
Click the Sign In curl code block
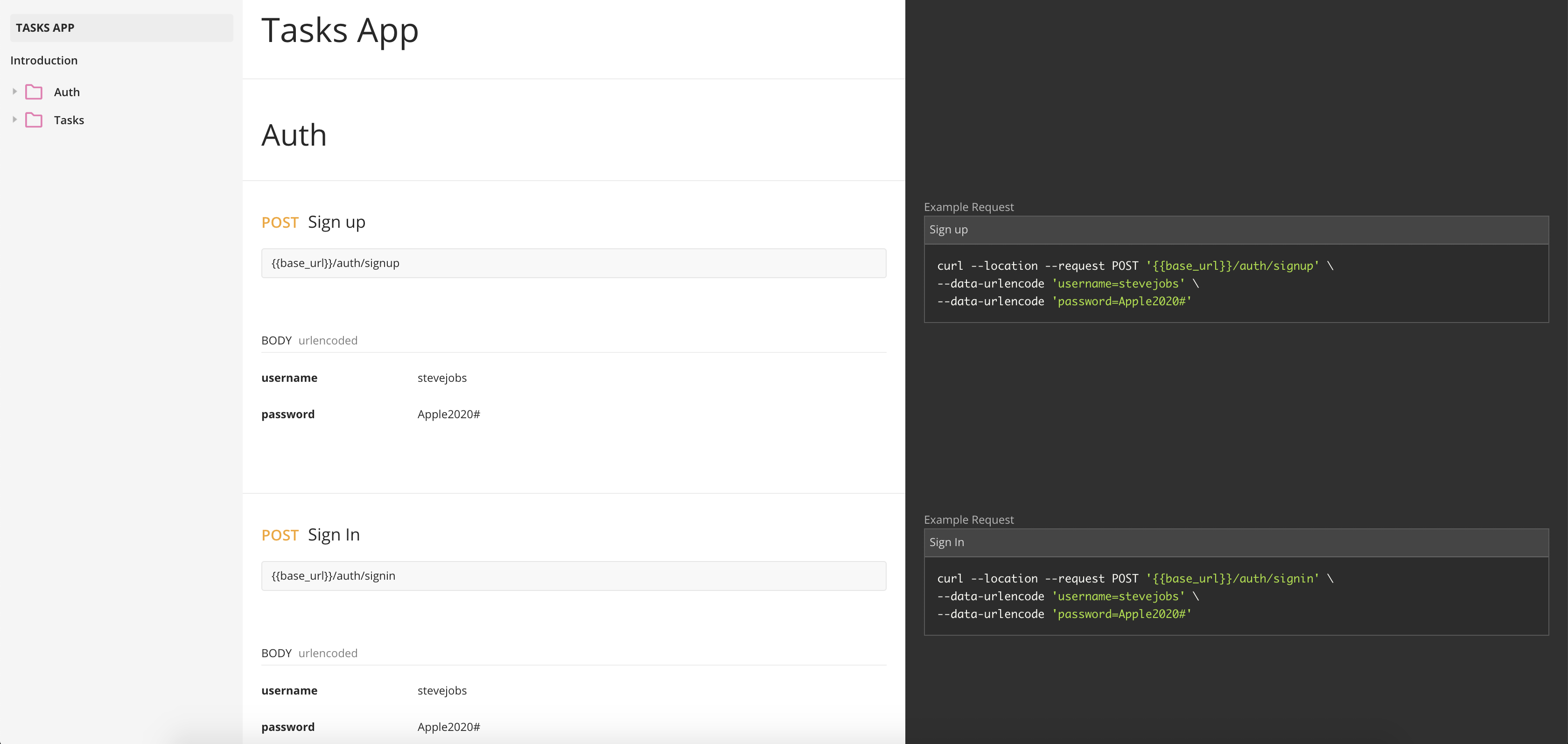coord(1236,596)
